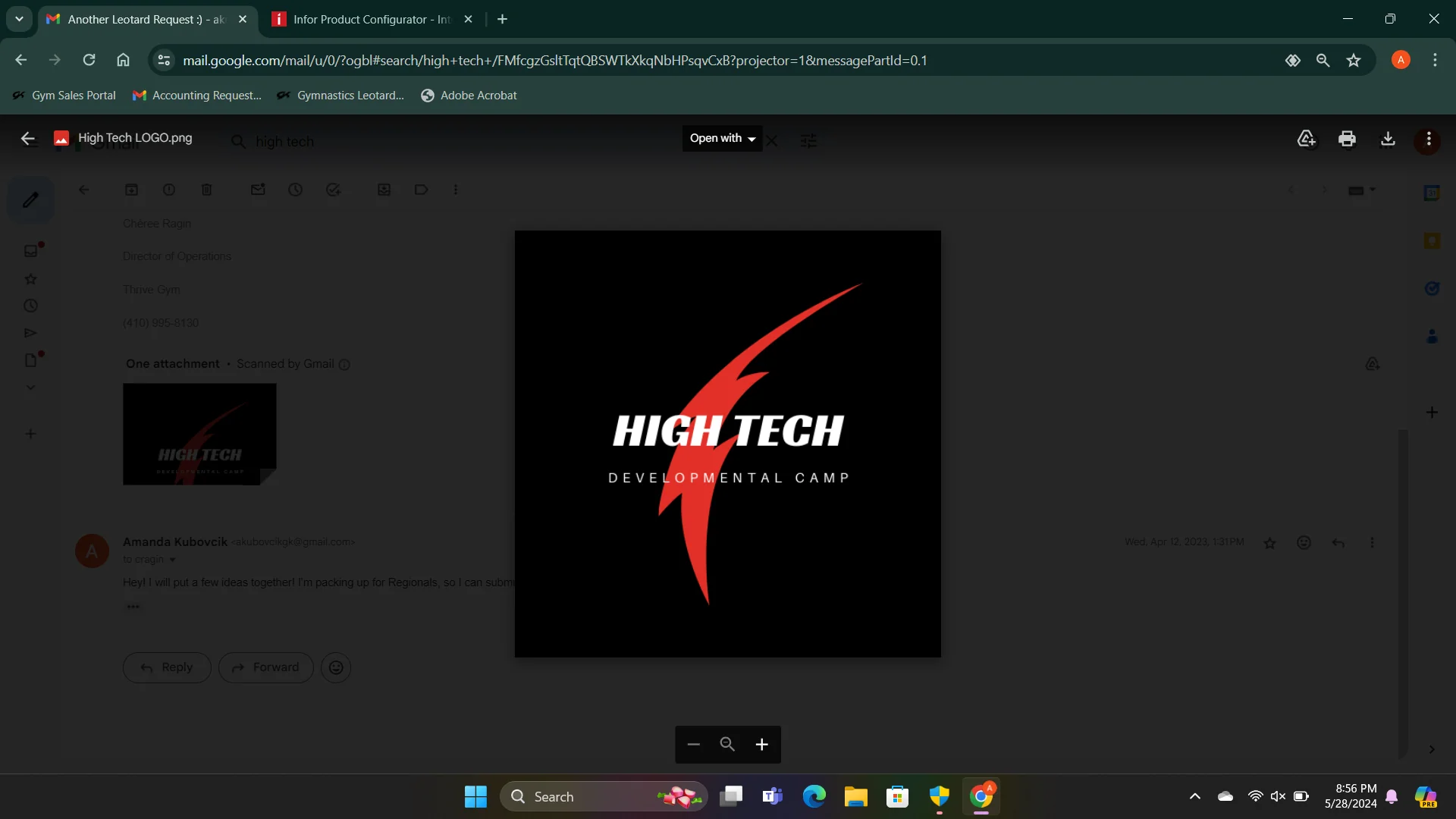Image resolution: width=1456 pixels, height=819 pixels.
Task: Open Gym Sales Portal bookmark
Action: pos(64,96)
